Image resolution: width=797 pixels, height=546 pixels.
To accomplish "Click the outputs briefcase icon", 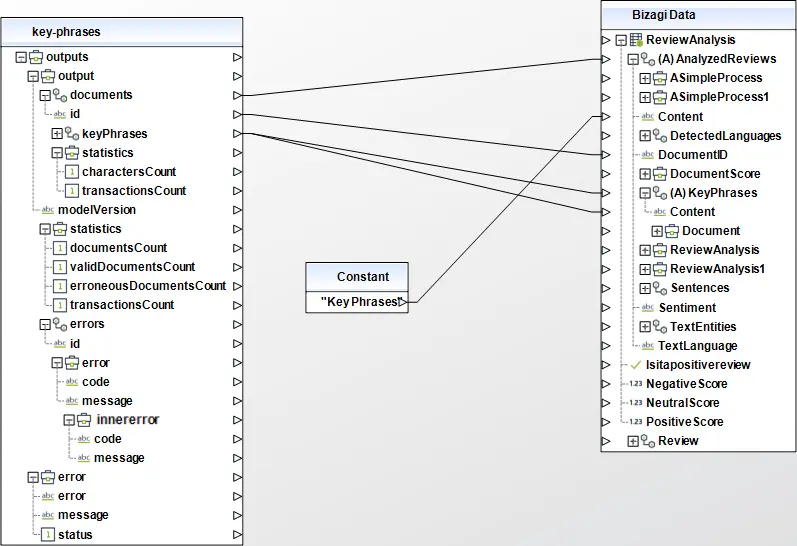I will coord(36,57).
